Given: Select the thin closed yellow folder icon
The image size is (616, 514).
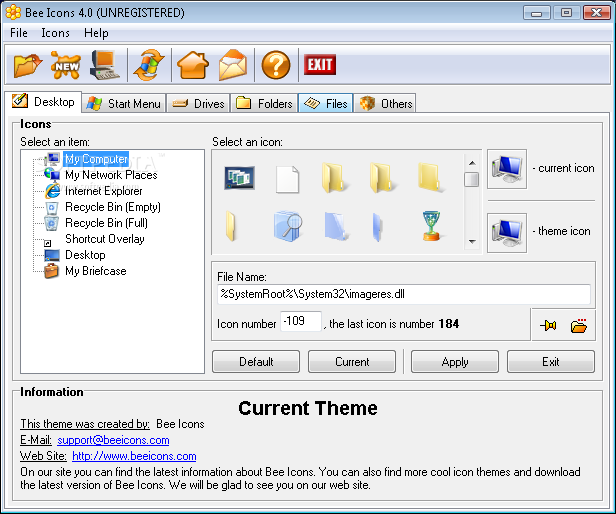Looking at the screenshot, I should 231,226.
